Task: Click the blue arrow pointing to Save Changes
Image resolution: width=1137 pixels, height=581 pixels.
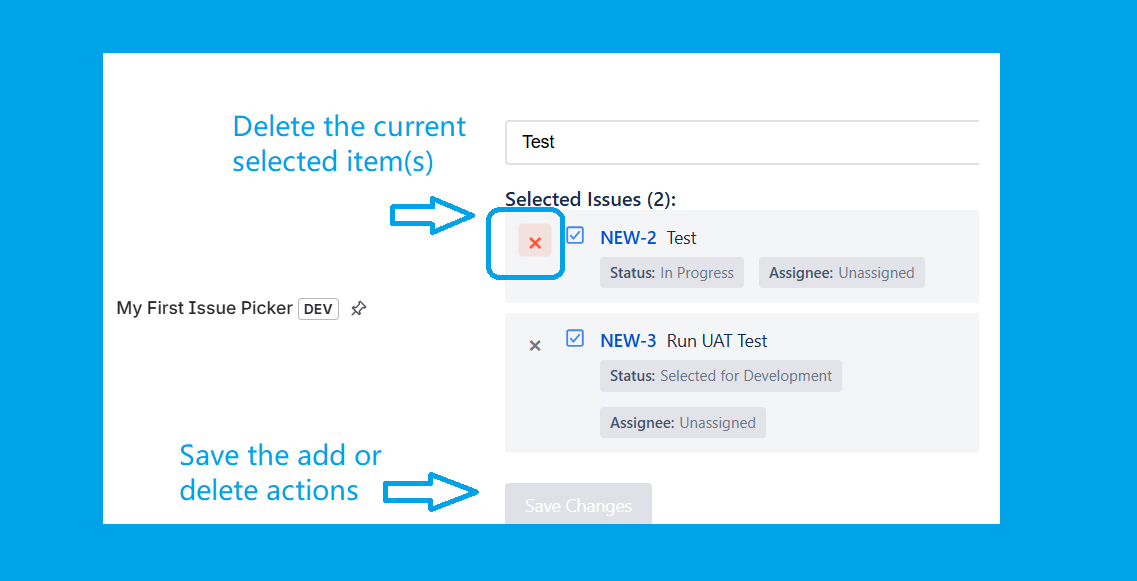Action: (430, 491)
